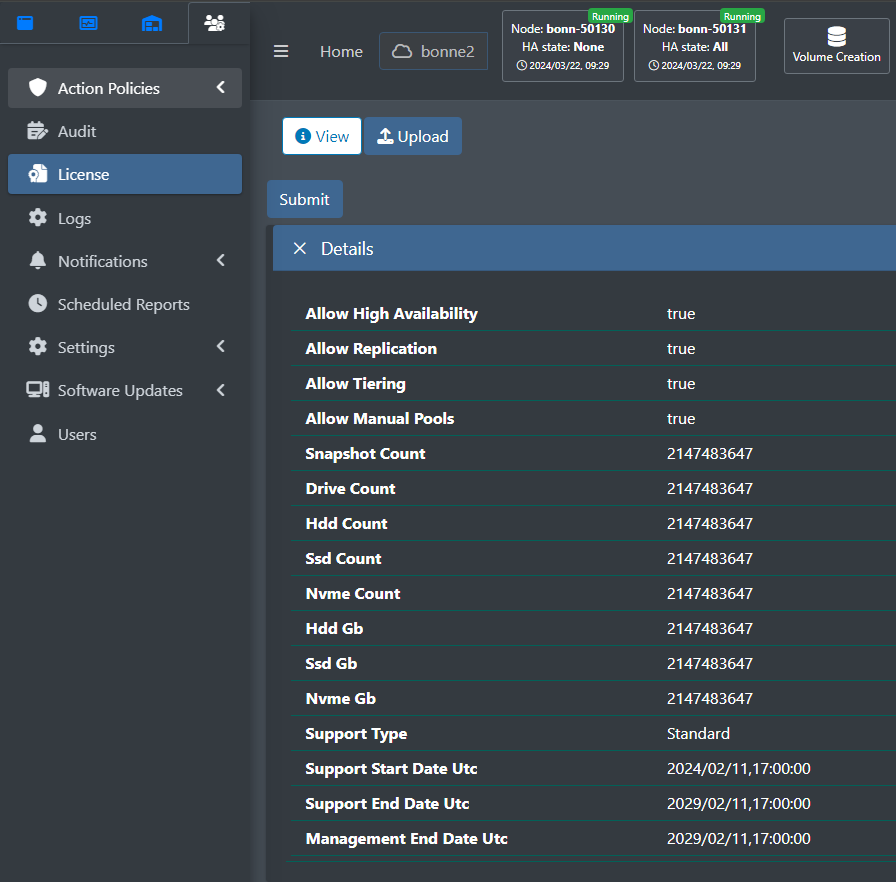Viewport: 896px width, 882px height.
Task: Select the Allow Replication label
Action: (x=371, y=348)
